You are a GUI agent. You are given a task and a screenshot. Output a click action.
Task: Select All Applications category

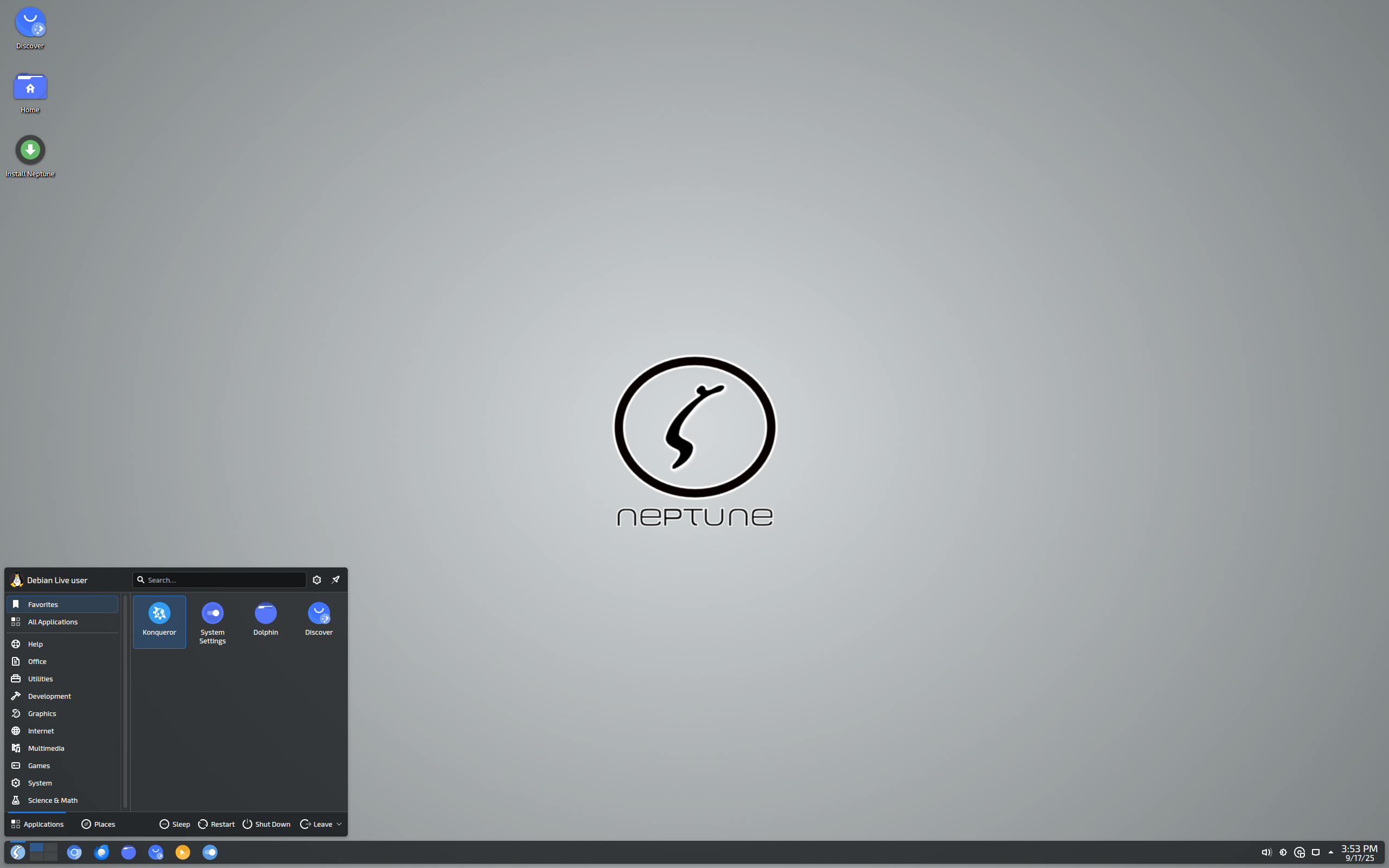tap(62, 622)
